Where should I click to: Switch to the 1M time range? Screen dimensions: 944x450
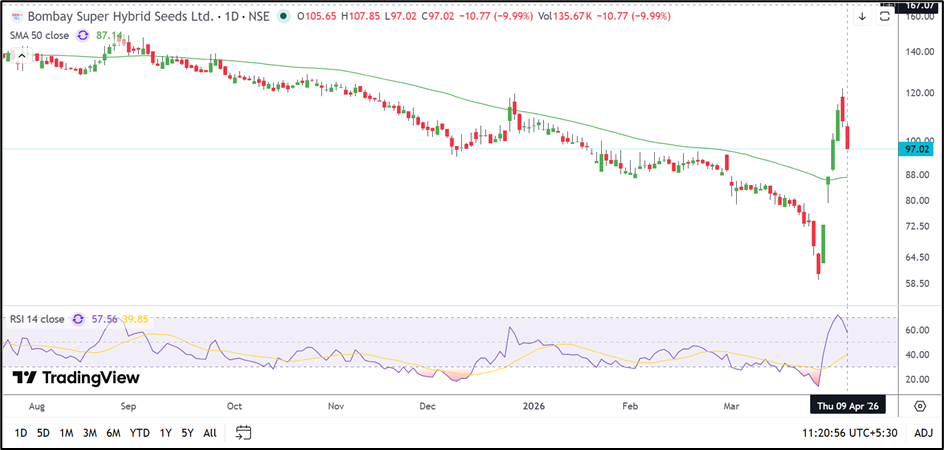click(66, 432)
